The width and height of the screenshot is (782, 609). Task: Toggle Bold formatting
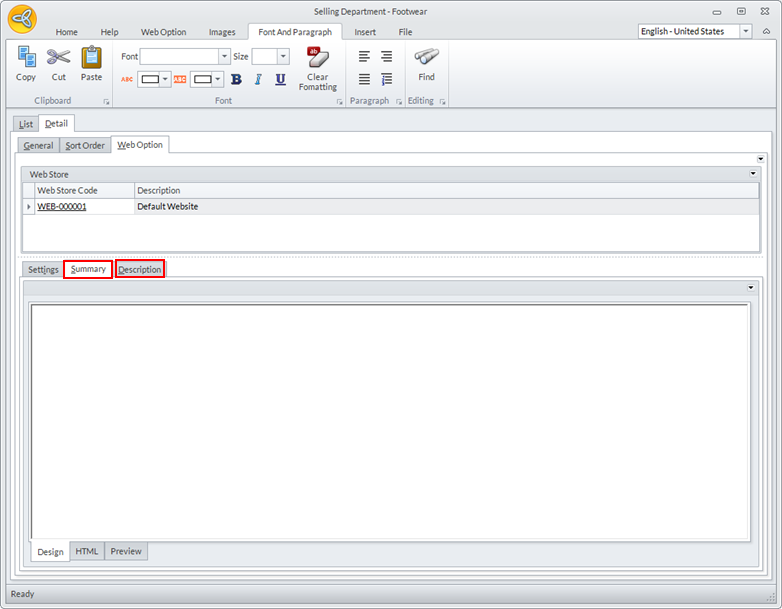point(236,79)
